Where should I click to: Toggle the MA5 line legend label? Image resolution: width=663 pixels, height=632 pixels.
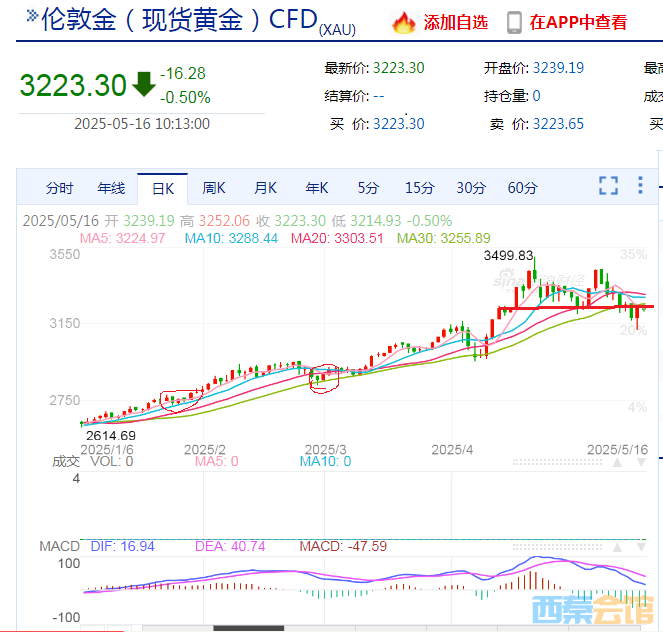(x=122, y=238)
